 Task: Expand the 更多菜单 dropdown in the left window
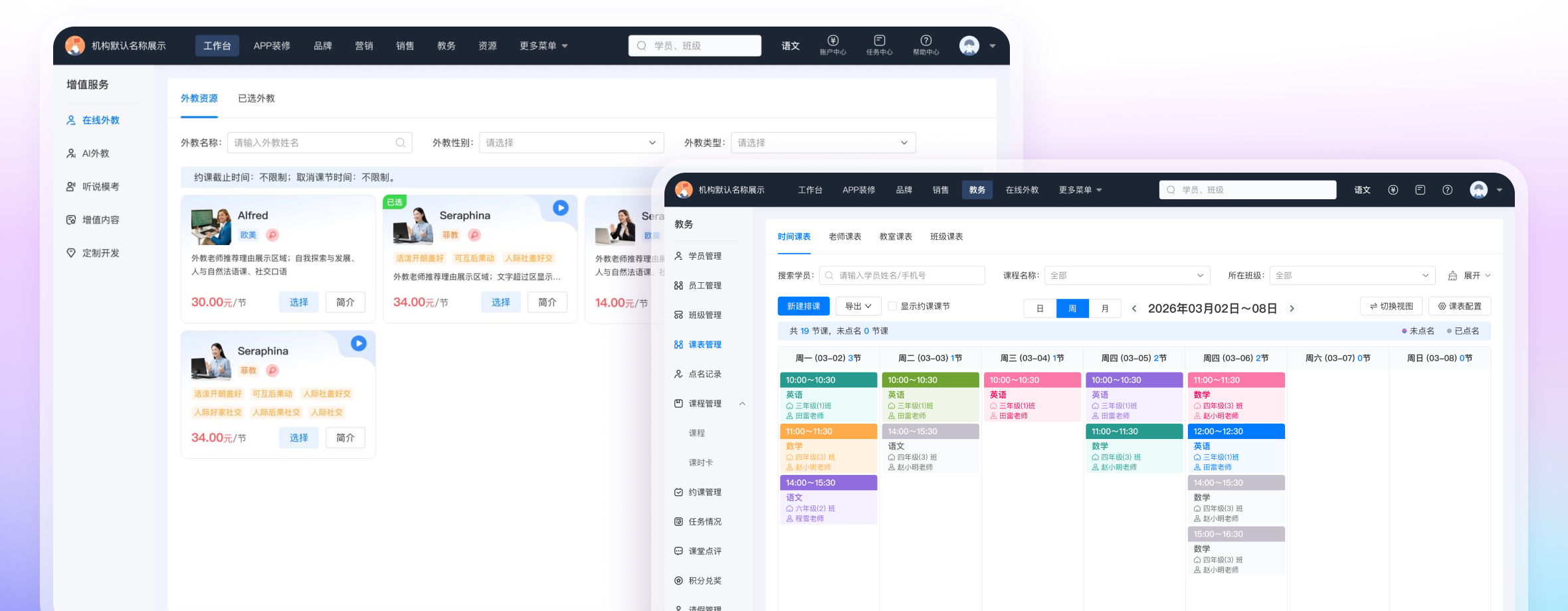(543, 46)
